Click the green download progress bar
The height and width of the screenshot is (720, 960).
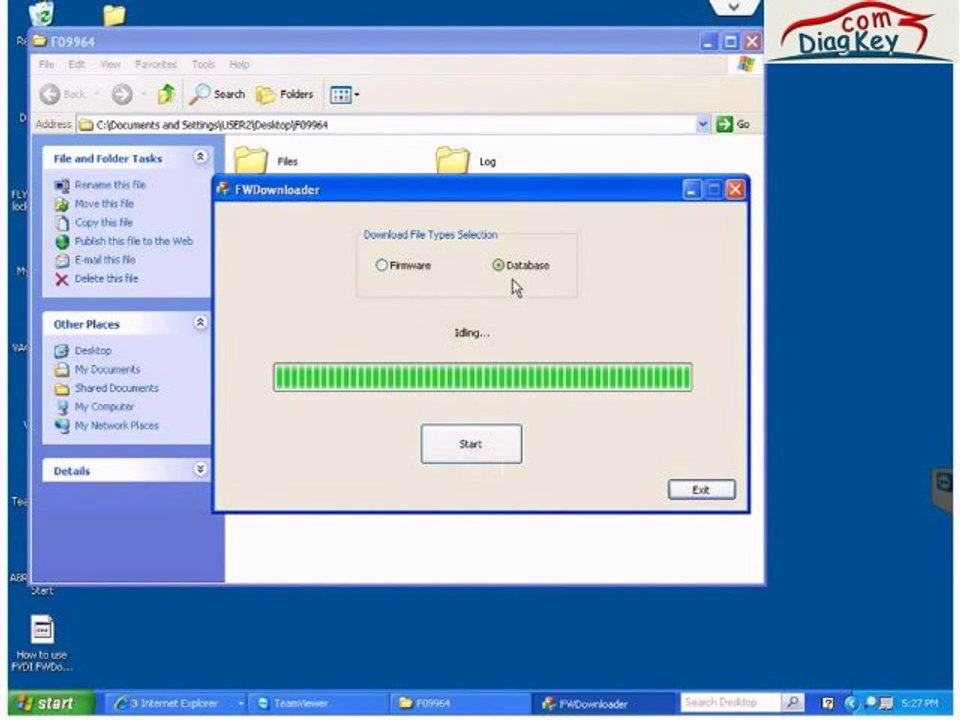[482, 377]
